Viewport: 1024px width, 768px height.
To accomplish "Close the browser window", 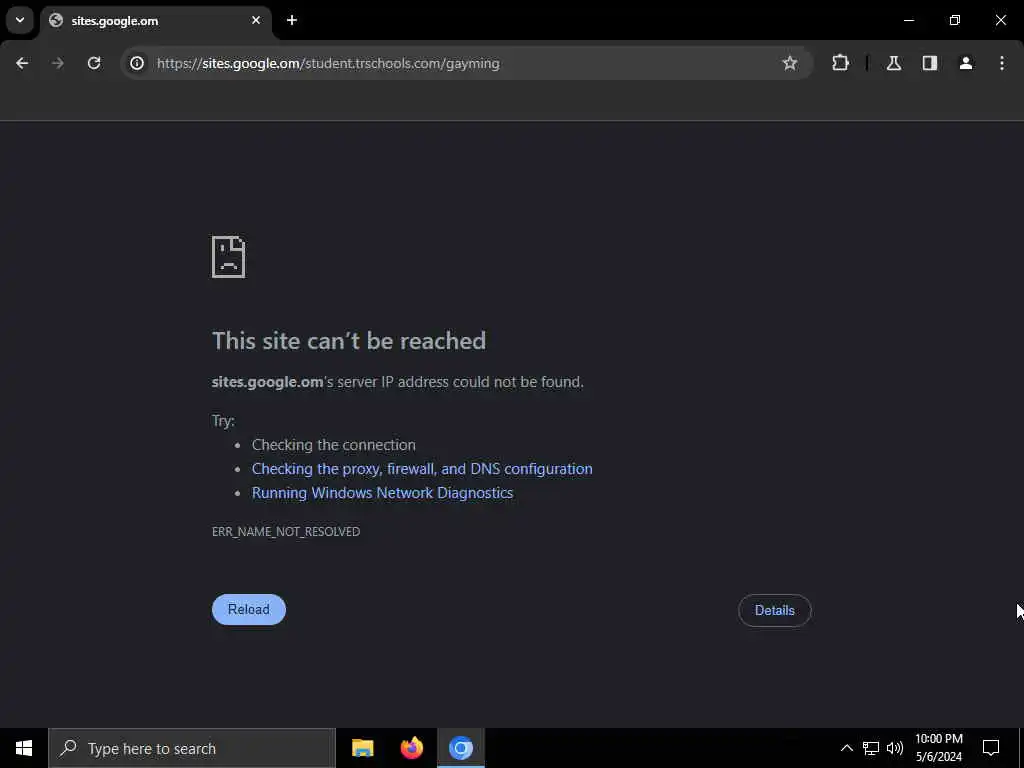I will pyautogui.click(x=1000, y=20).
